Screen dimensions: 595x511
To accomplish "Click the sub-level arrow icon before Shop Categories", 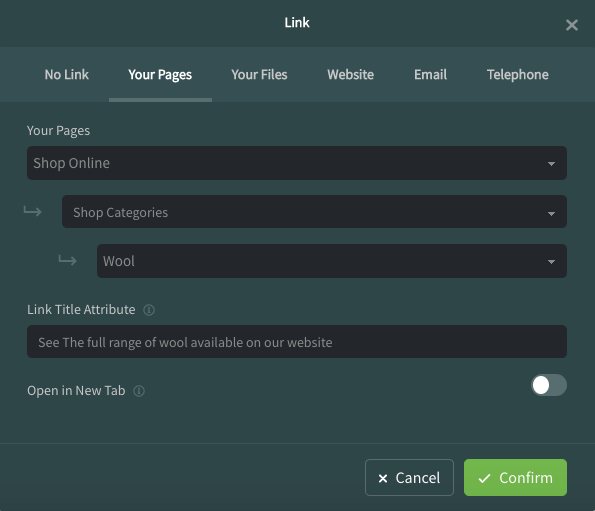I will click(33, 211).
